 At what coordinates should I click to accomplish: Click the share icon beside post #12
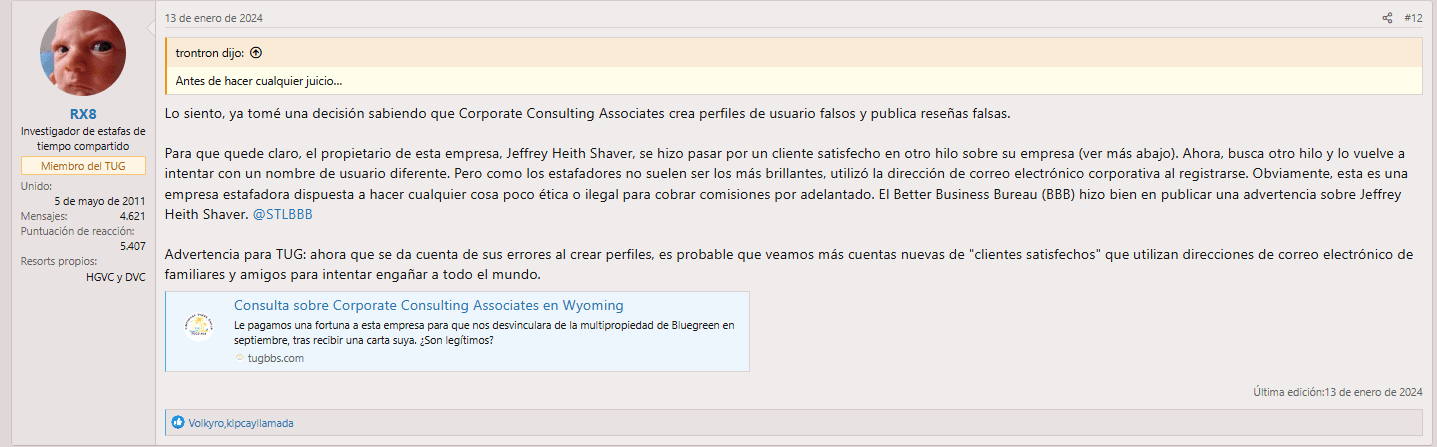pyautogui.click(x=1387, y=18)
